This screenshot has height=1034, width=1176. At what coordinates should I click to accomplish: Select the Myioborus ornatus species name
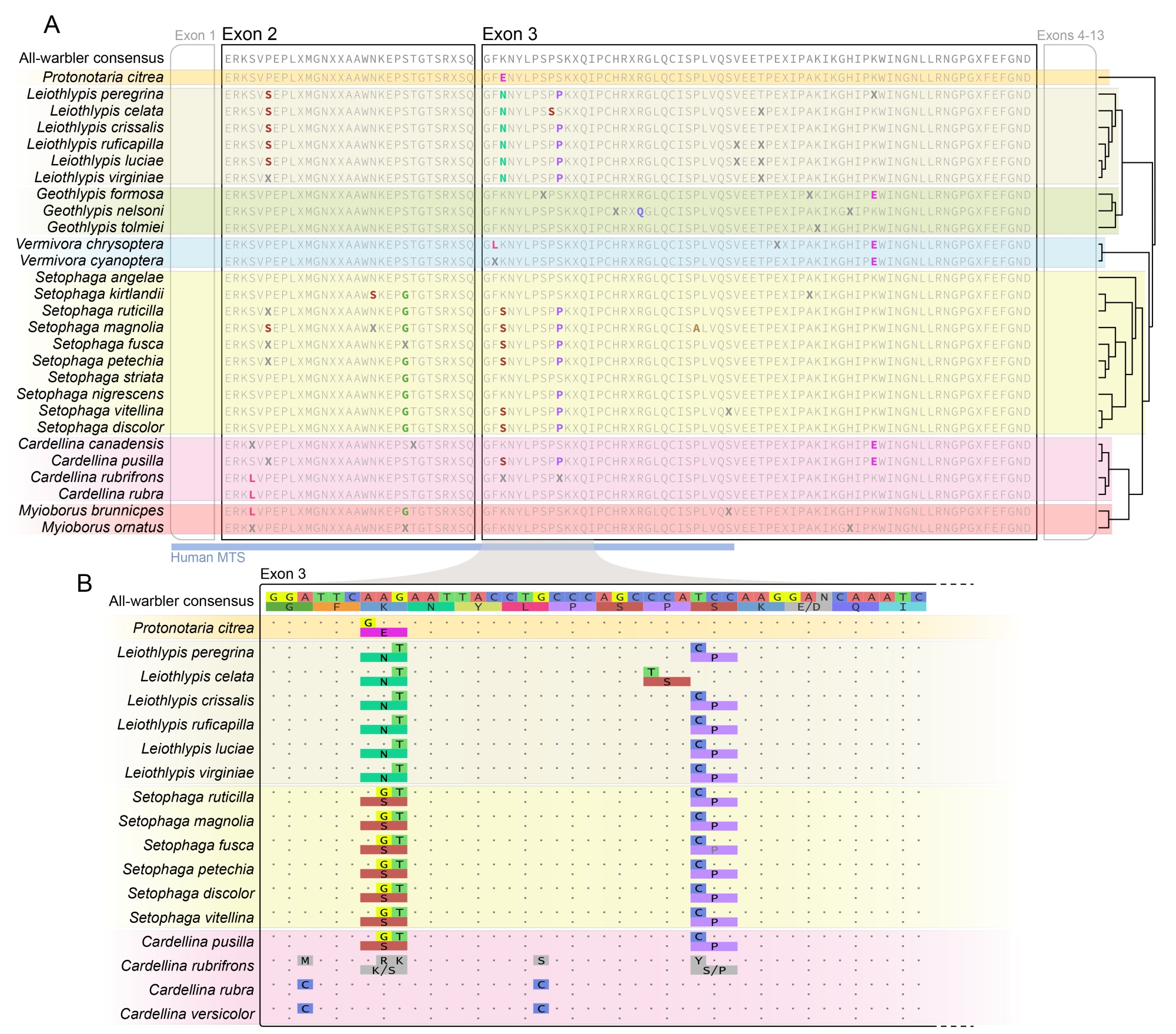pyautogui.click(x=102, y=527)
